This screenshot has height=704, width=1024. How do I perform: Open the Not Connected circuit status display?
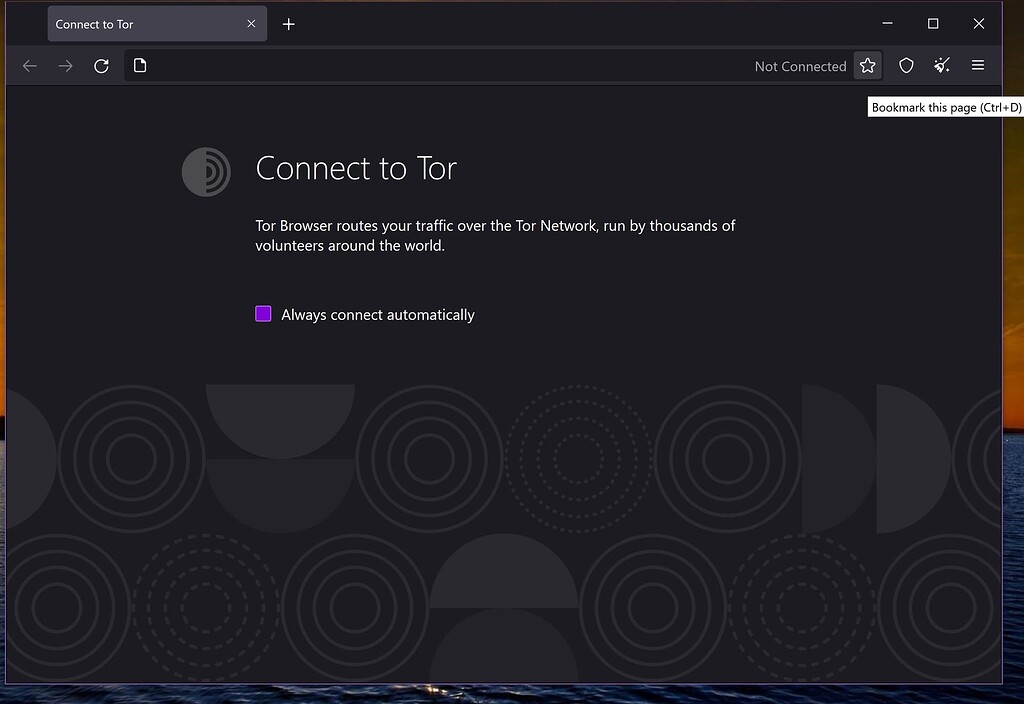click(800, 65)
